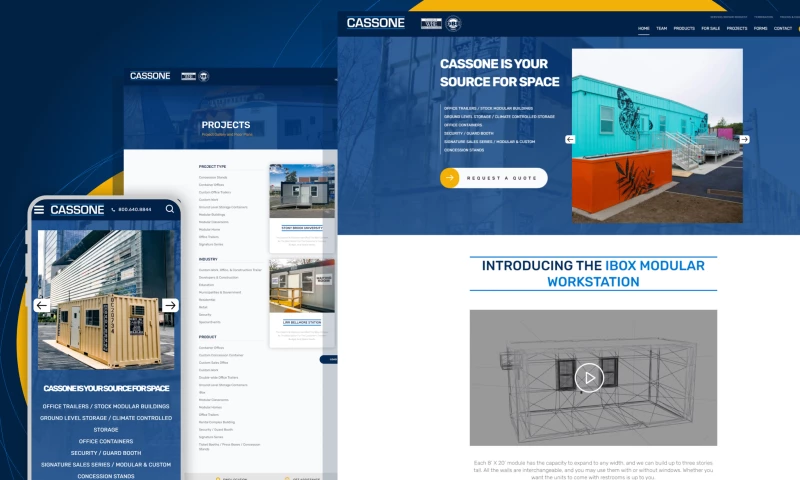Tap the search magnifier in the mobile header
Image resolution: width=800 pixels, height=480 pixels.
170,209
